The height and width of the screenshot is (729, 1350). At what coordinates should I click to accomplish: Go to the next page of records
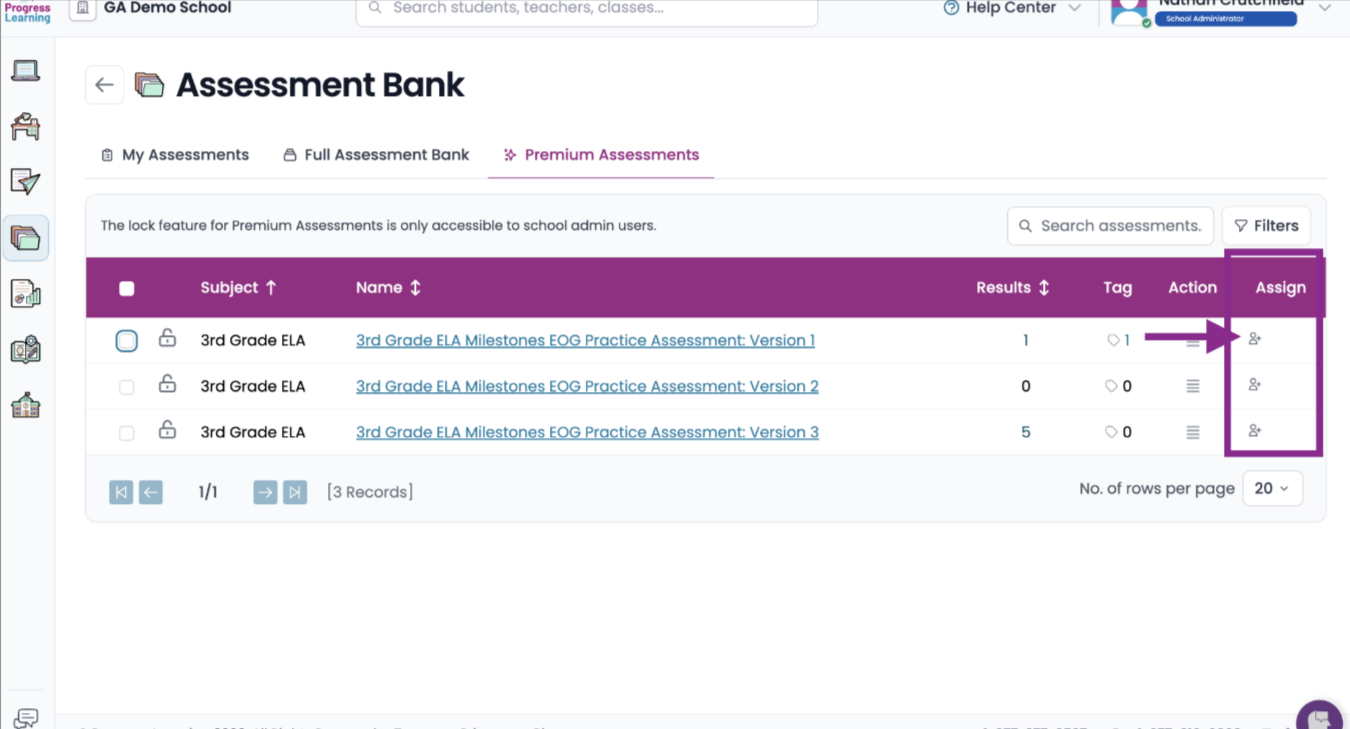point(265,492)
